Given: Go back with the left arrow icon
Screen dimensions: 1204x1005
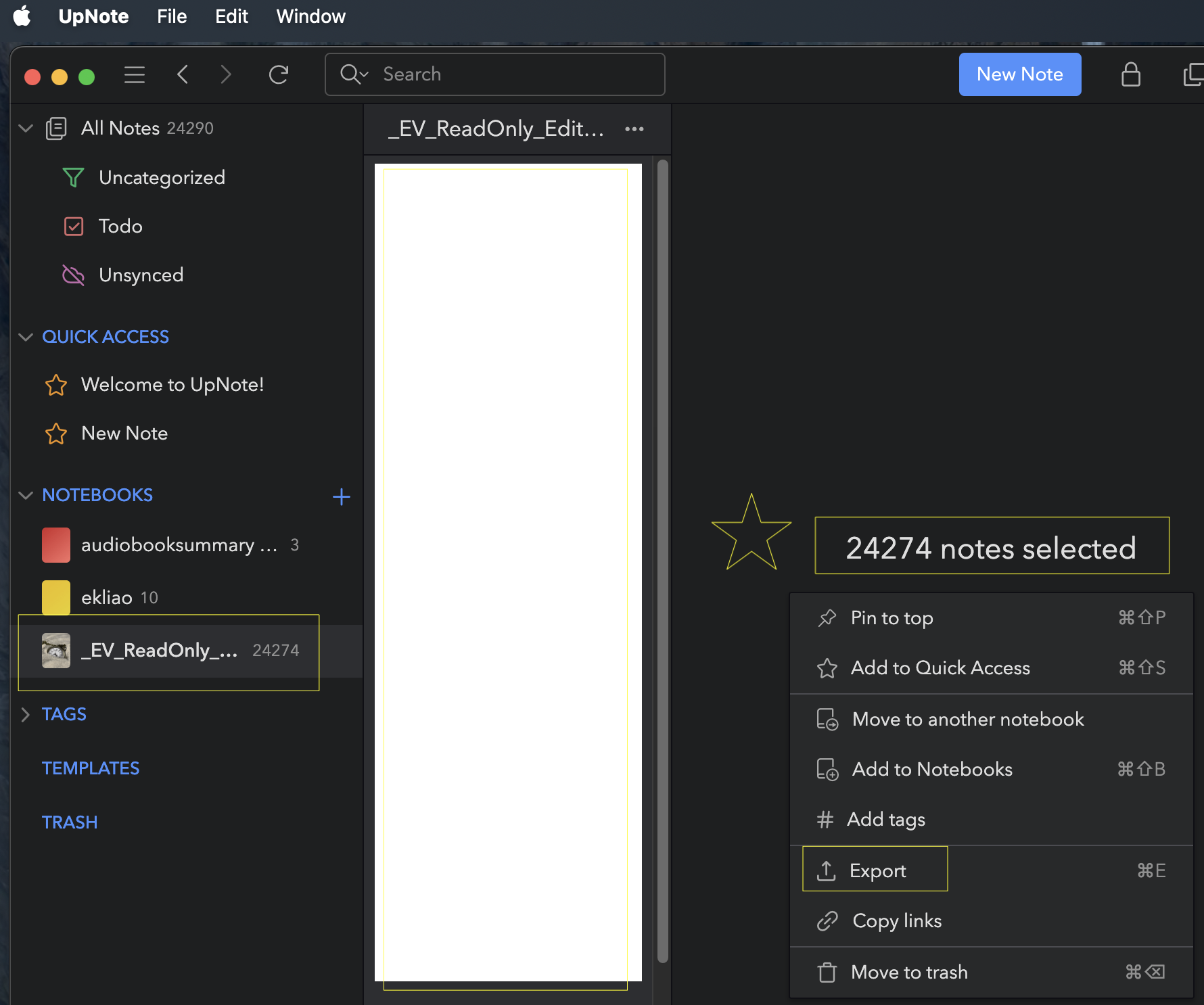Looking at the screenshot, I should tap(183, 74).
